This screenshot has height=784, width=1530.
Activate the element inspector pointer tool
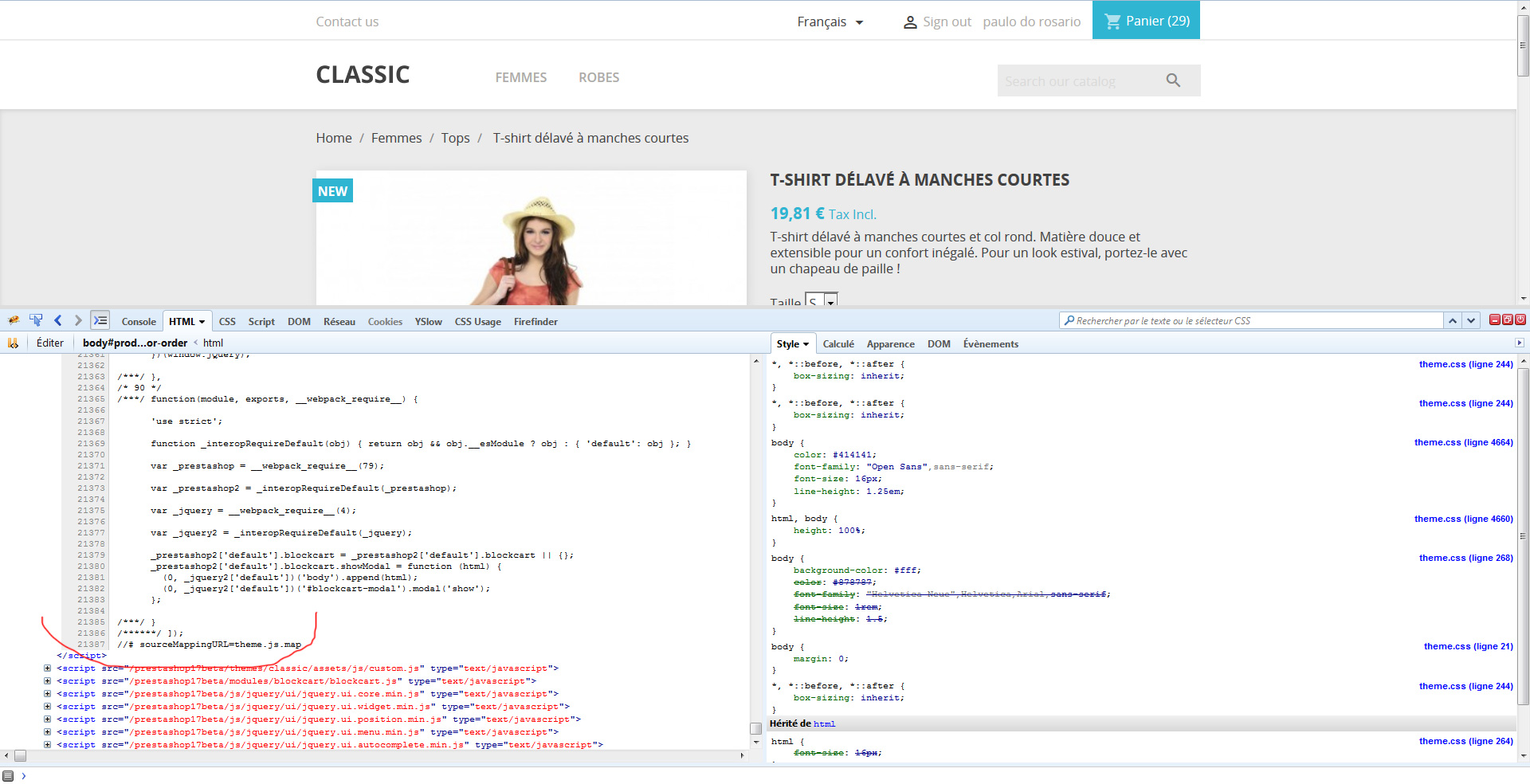pos(36,320)
